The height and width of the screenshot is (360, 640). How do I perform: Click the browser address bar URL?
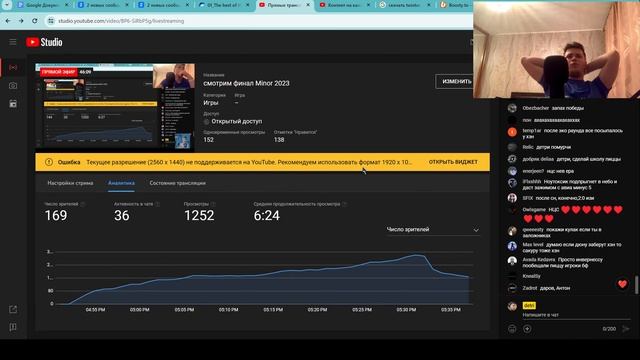(x=121, y=21)
